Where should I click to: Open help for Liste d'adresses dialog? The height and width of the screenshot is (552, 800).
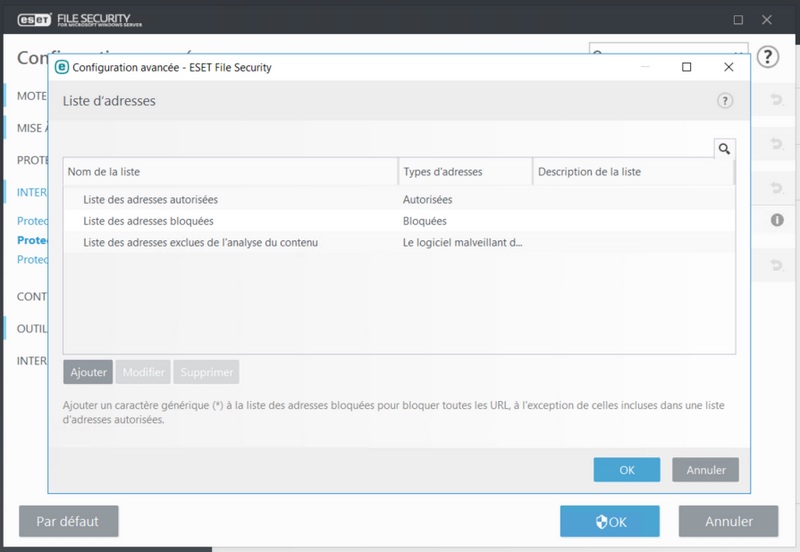[724, 101]
